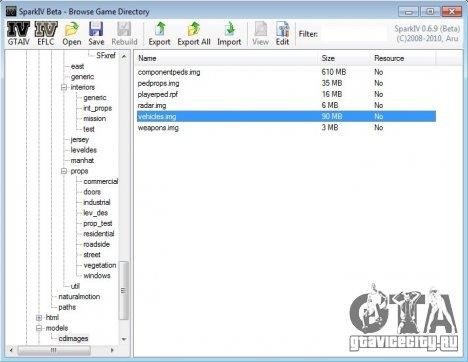Select paths folder in tree
This screenshot has width=468, height=362.
tap(67, 307)
